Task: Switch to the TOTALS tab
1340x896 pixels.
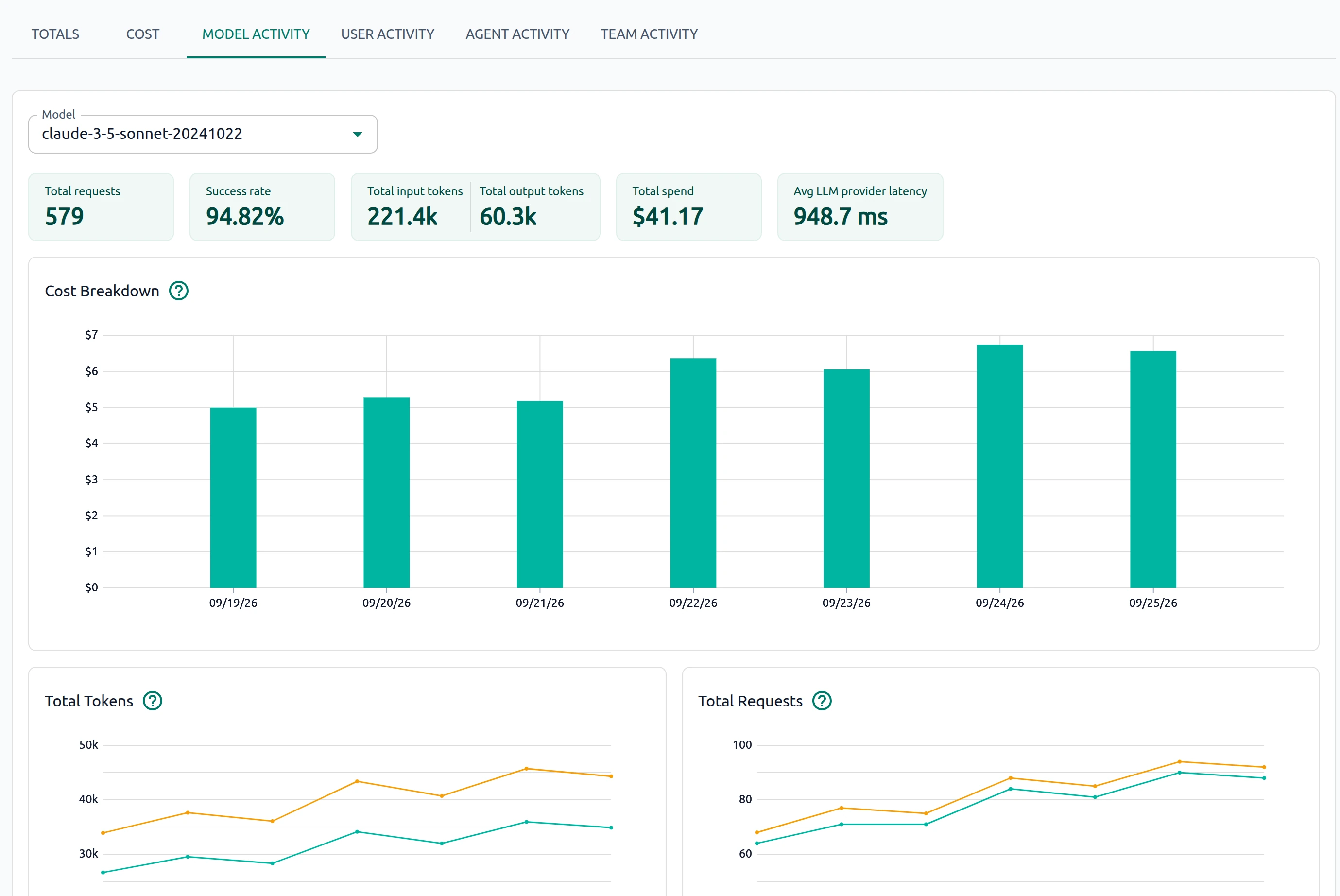Action: [x=55, y=34]
